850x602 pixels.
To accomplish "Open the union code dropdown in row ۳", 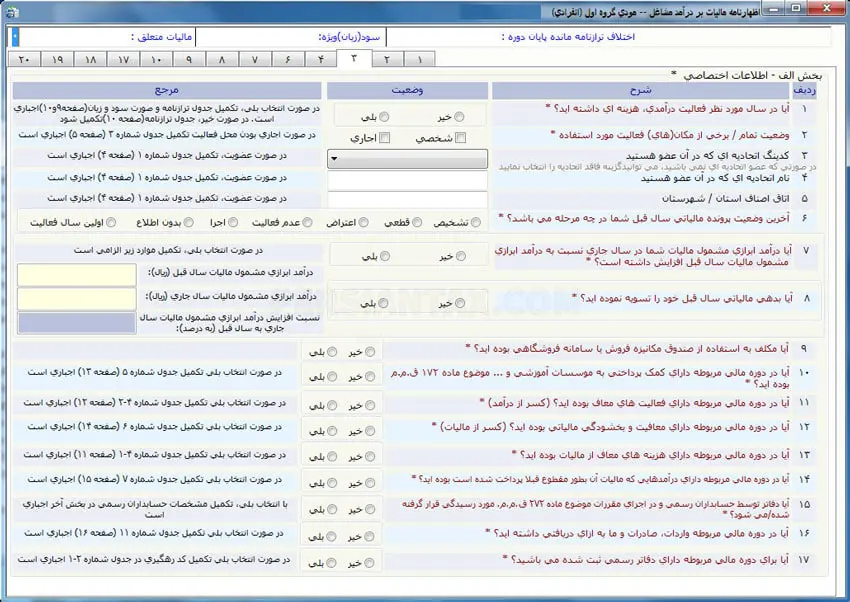I will 408,159.
